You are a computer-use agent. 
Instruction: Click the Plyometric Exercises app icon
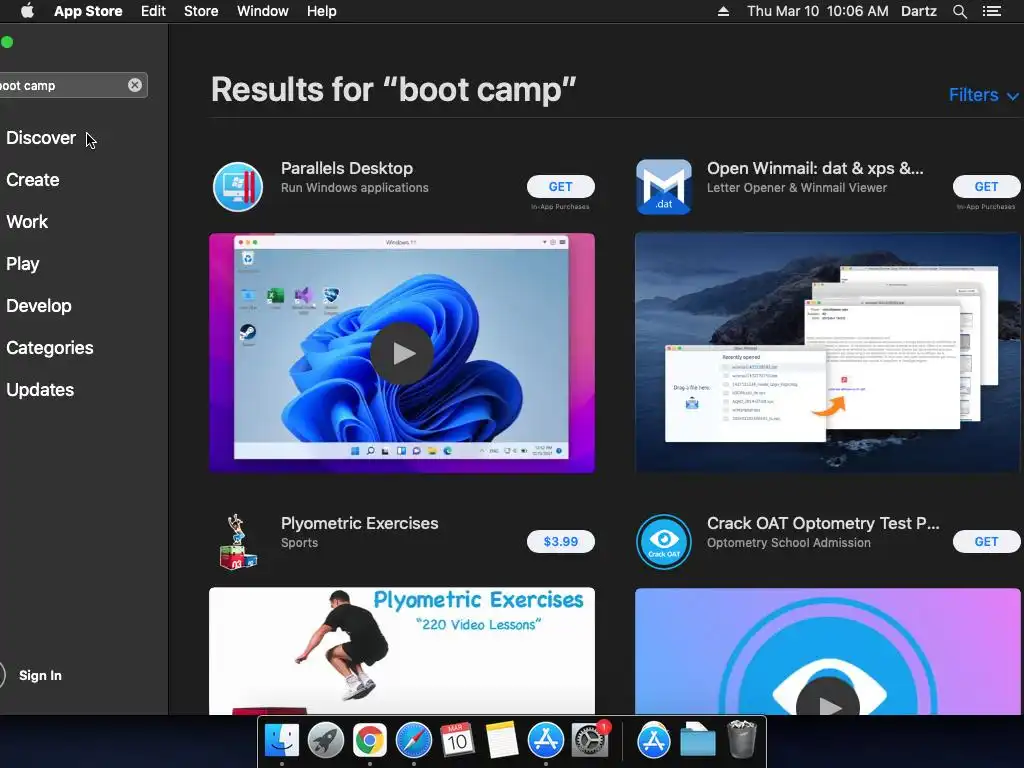coord(238,541)
